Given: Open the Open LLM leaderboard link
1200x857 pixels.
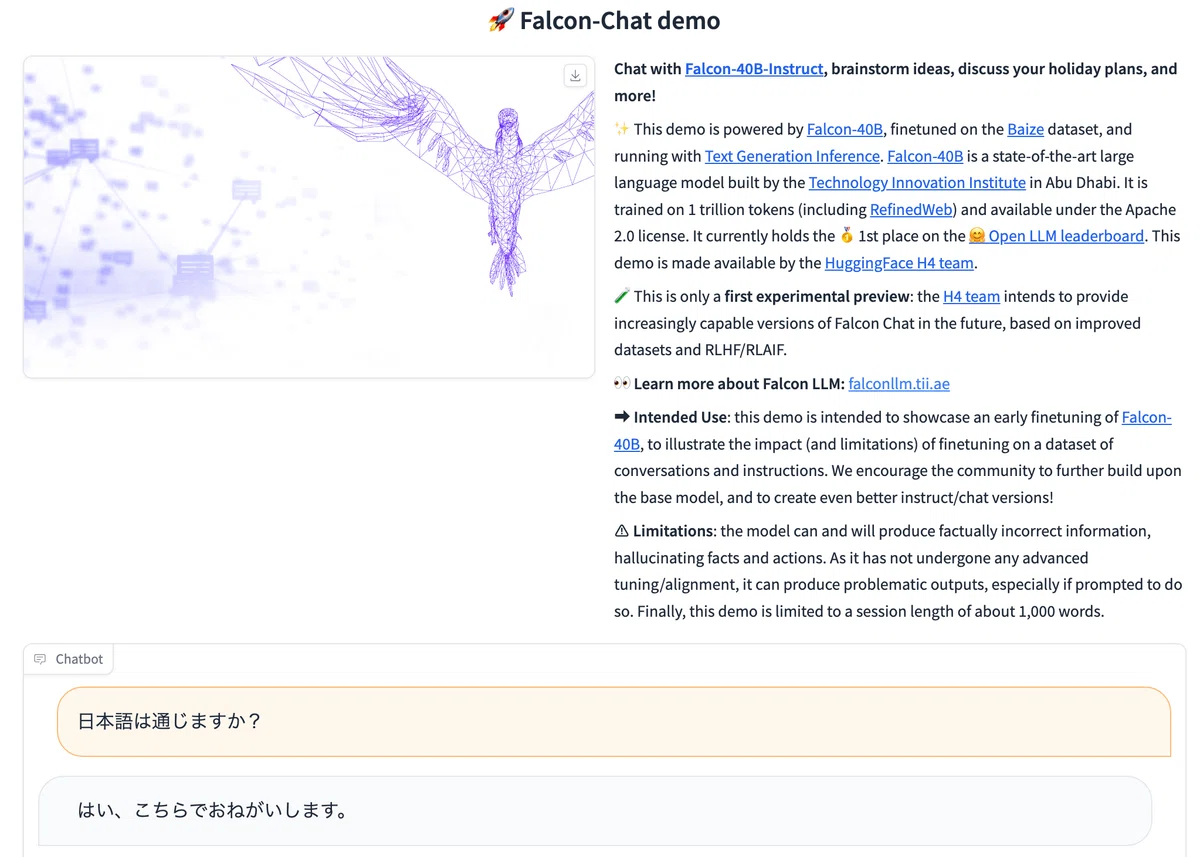Looking at the screenshot, I should (x=1056, y=236).
